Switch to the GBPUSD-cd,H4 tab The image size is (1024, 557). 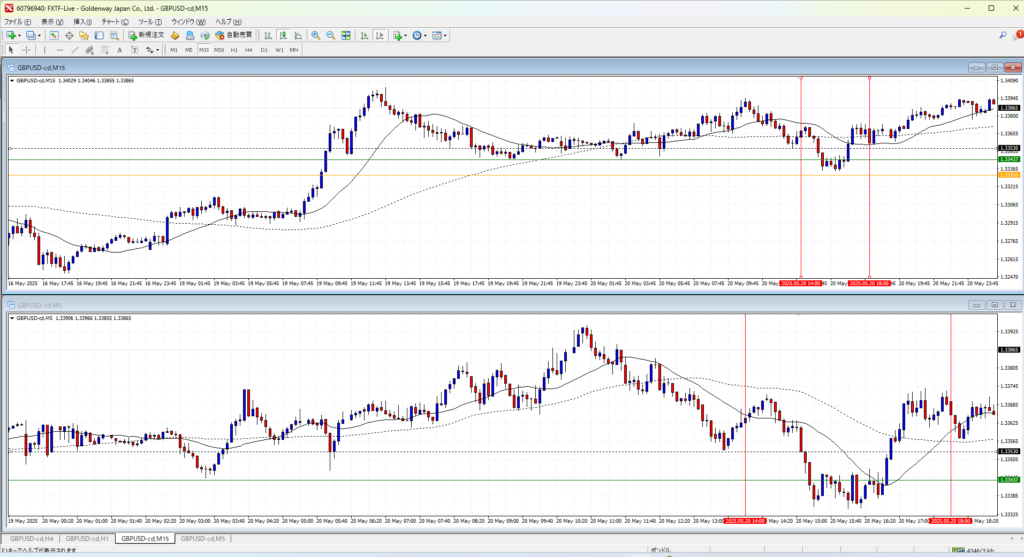point(31,538)
